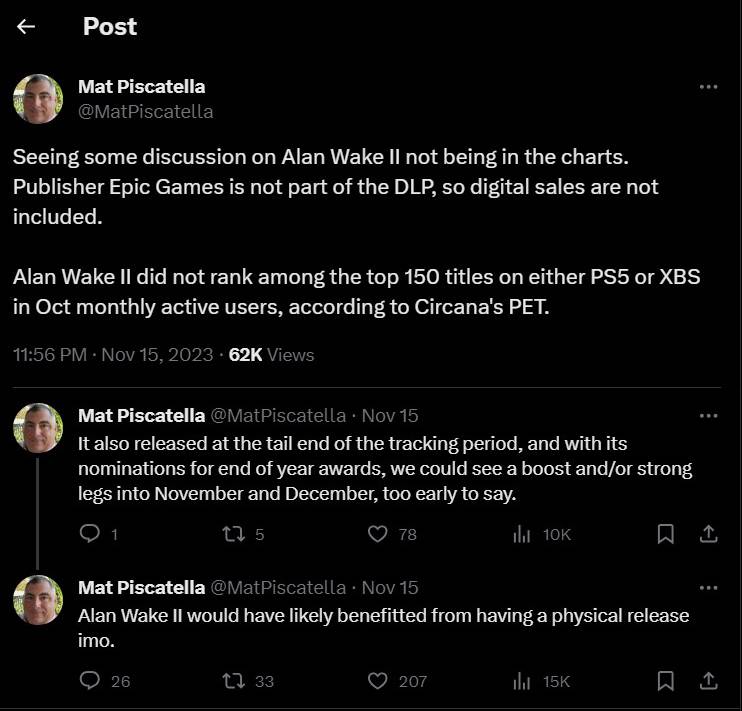Open more options on the 'tail end' reply
Viewport: 742px width, 711px height.
(x=708, y=415)
